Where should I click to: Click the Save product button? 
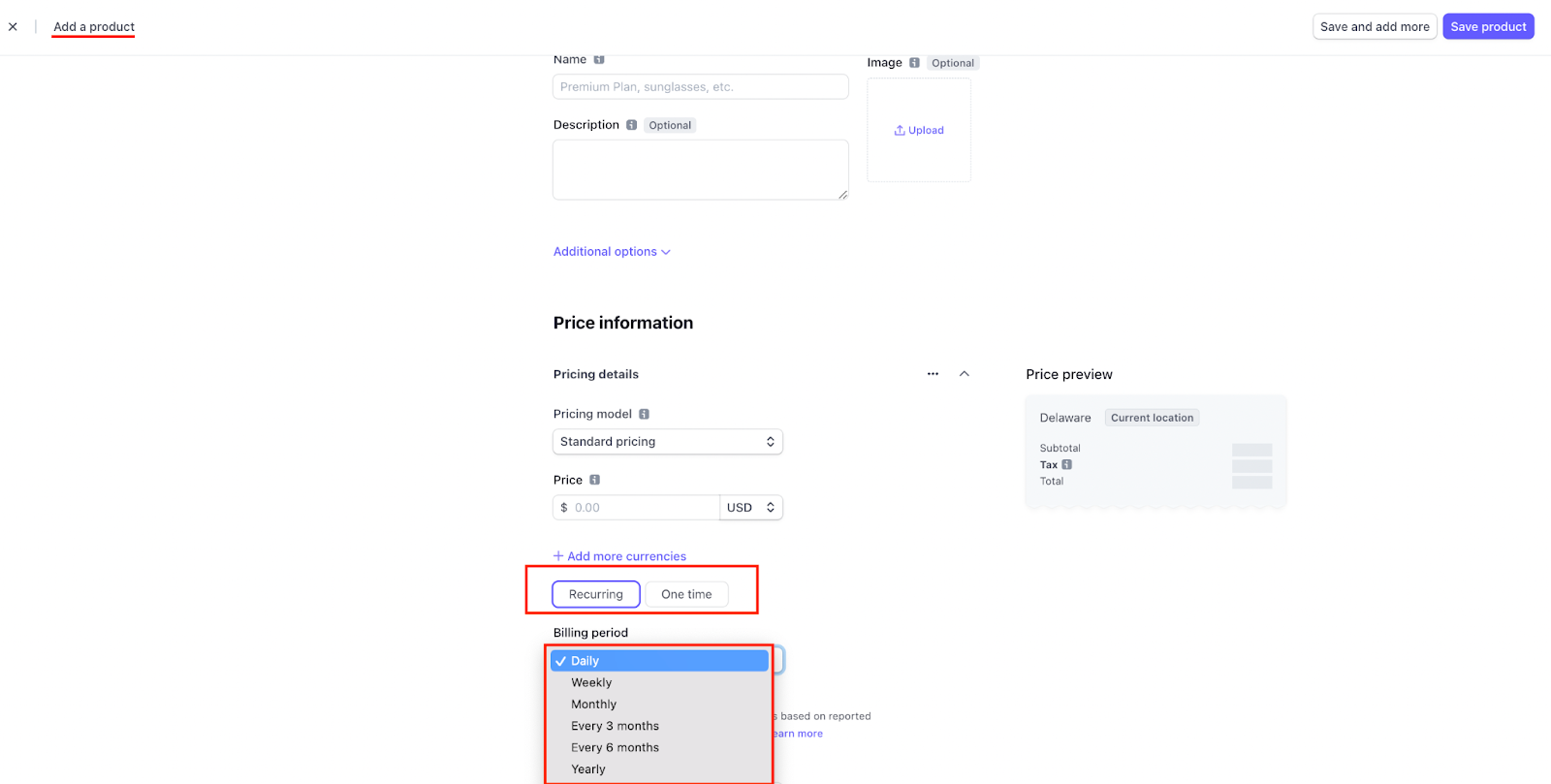[x=1487, y=27]
